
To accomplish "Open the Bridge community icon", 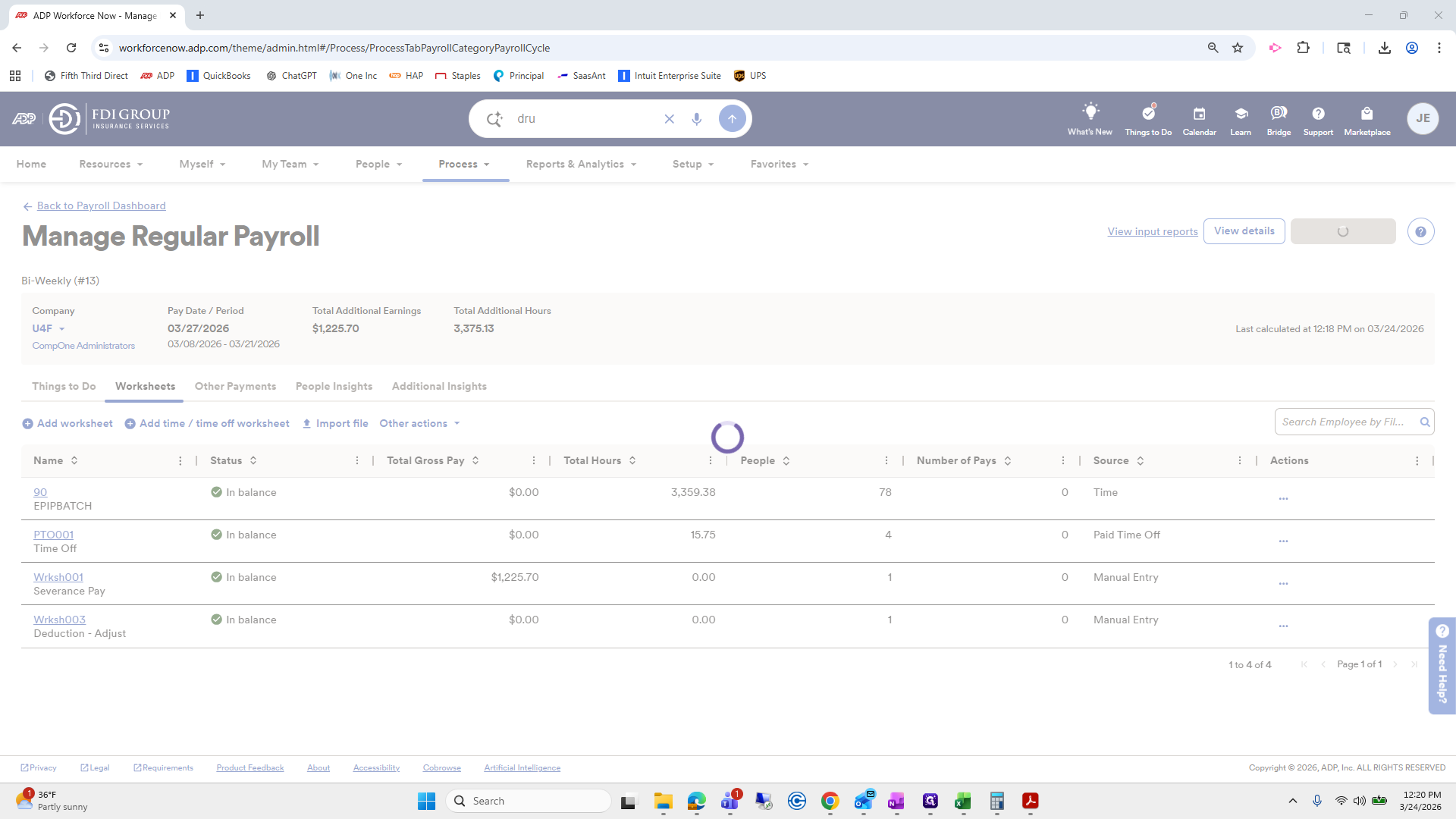I will coord(1279,113).
